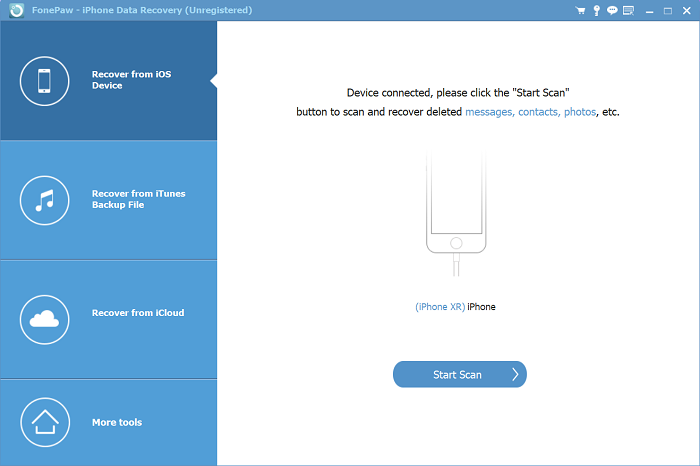The height and width of the screenshot is (466, 700).
Task: Open the More tools section
Action: point(108,423)
